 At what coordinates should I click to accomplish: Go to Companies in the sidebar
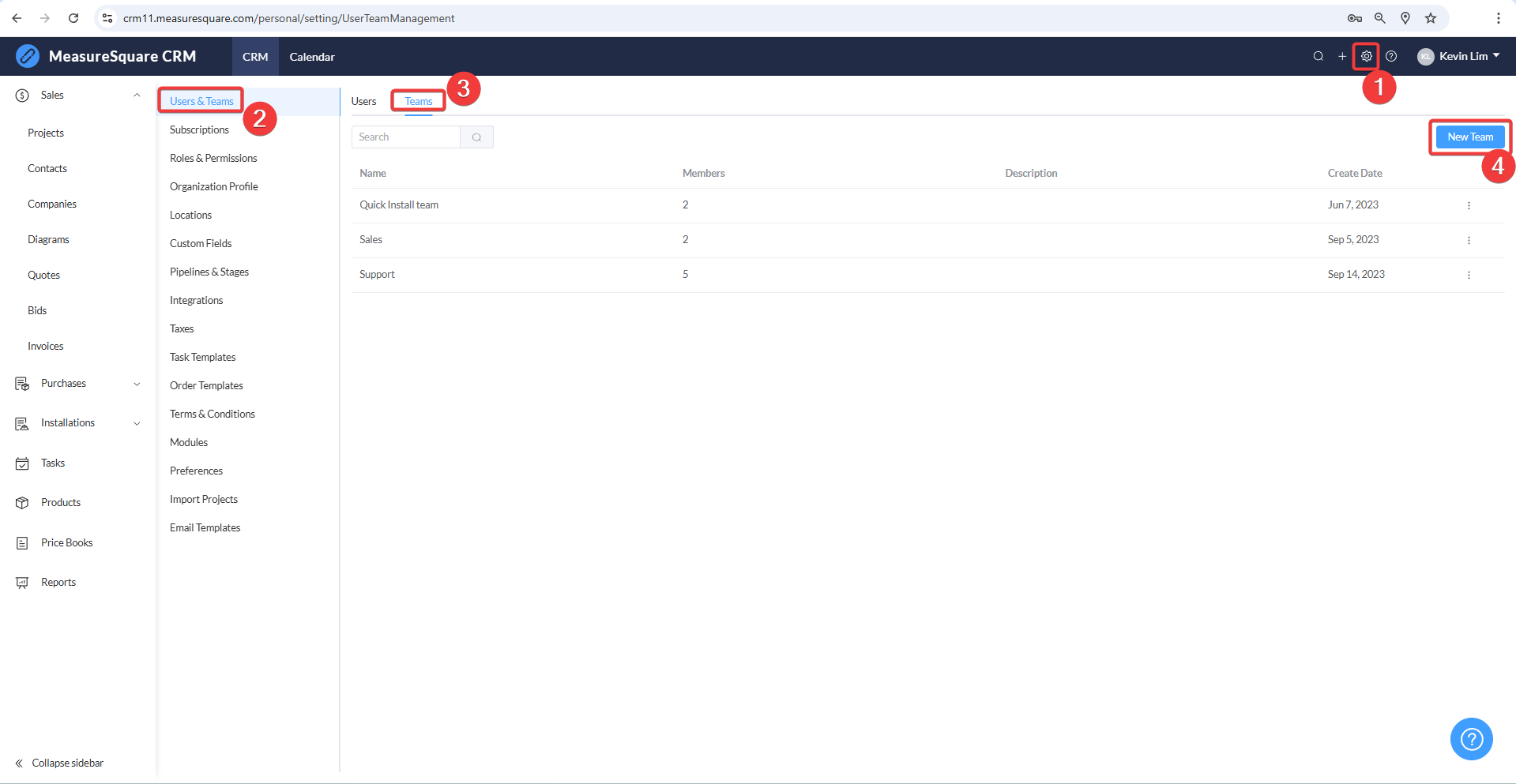[52, 204]
